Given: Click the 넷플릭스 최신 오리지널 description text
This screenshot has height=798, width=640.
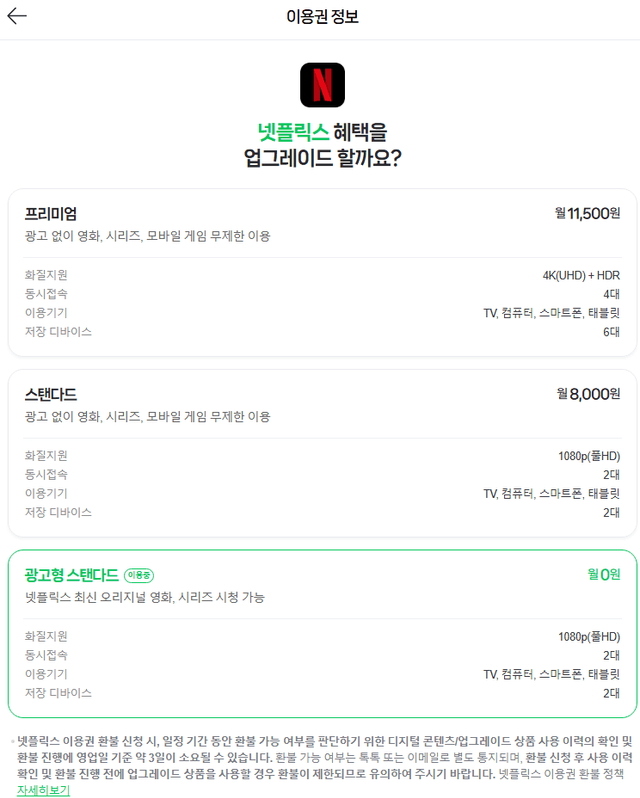Looking at the screenshot, I should tap(145, 598).
